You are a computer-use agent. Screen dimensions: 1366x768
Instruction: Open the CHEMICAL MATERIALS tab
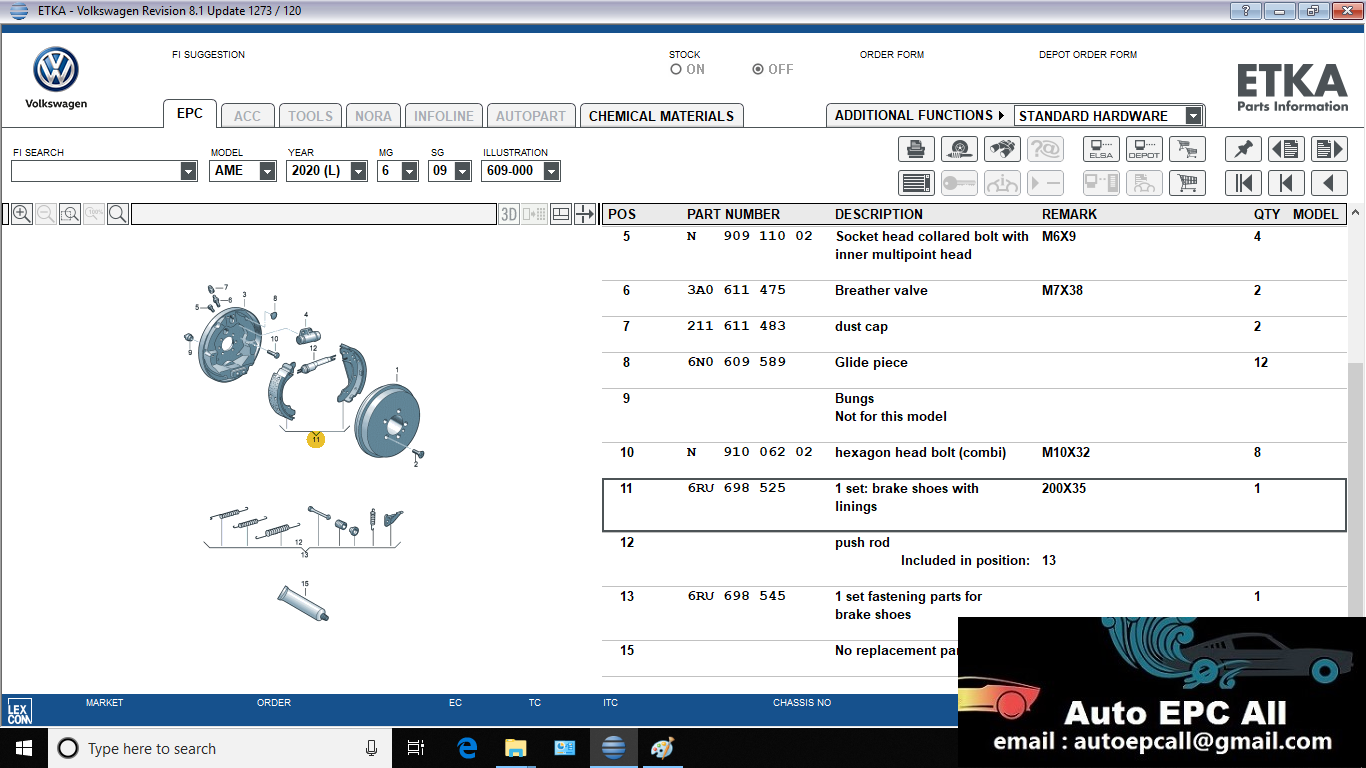coord(661,116)
